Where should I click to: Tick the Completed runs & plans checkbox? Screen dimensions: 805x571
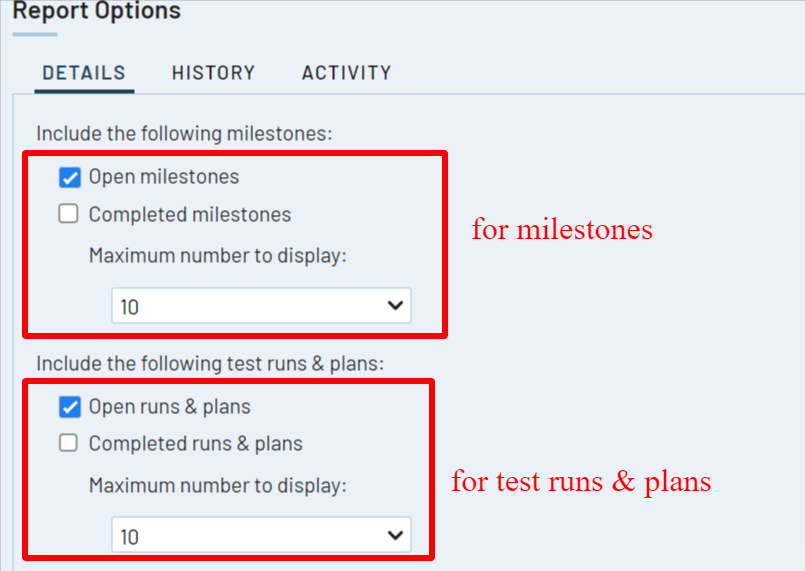(69, 443)
